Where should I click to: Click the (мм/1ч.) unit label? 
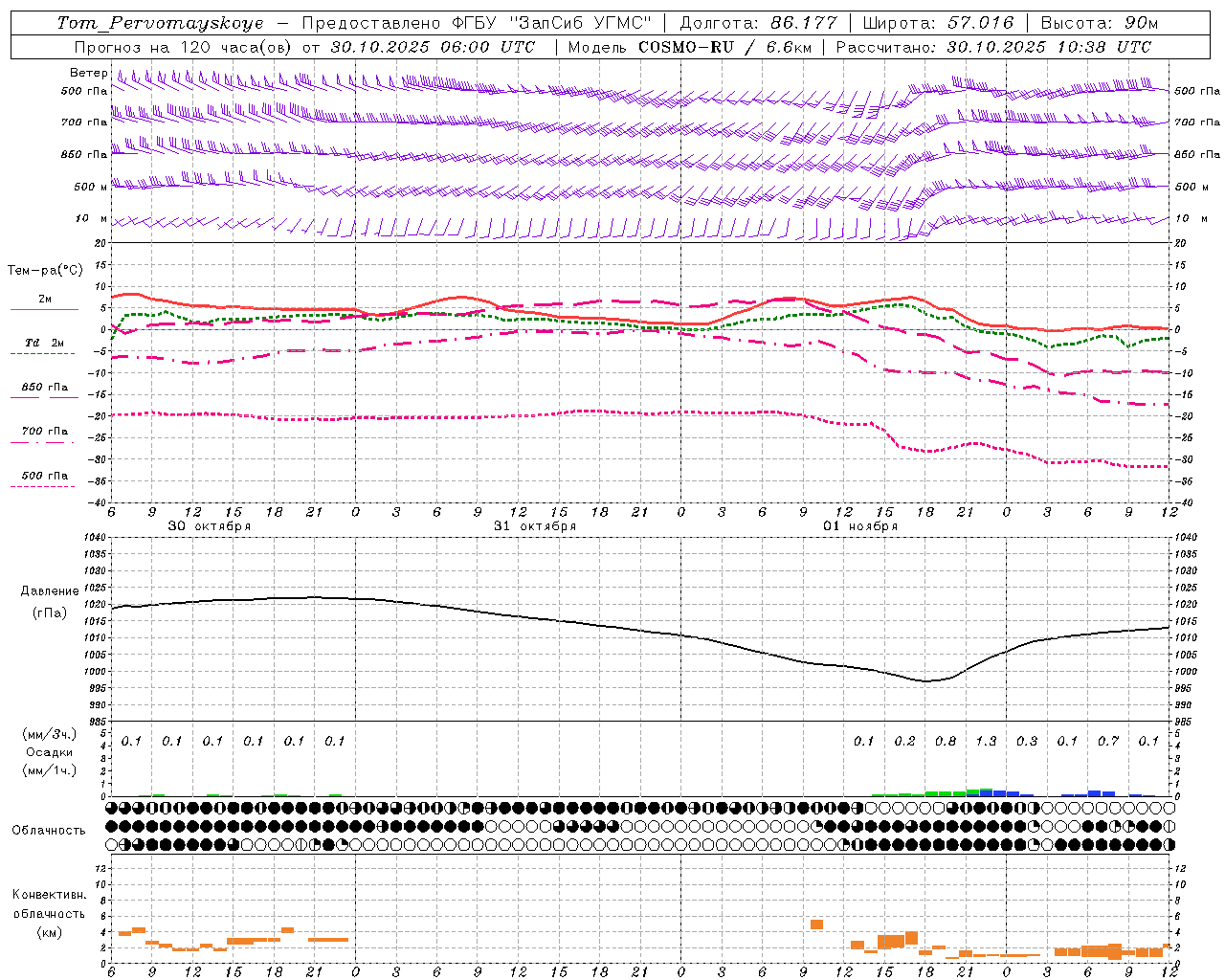49,770
